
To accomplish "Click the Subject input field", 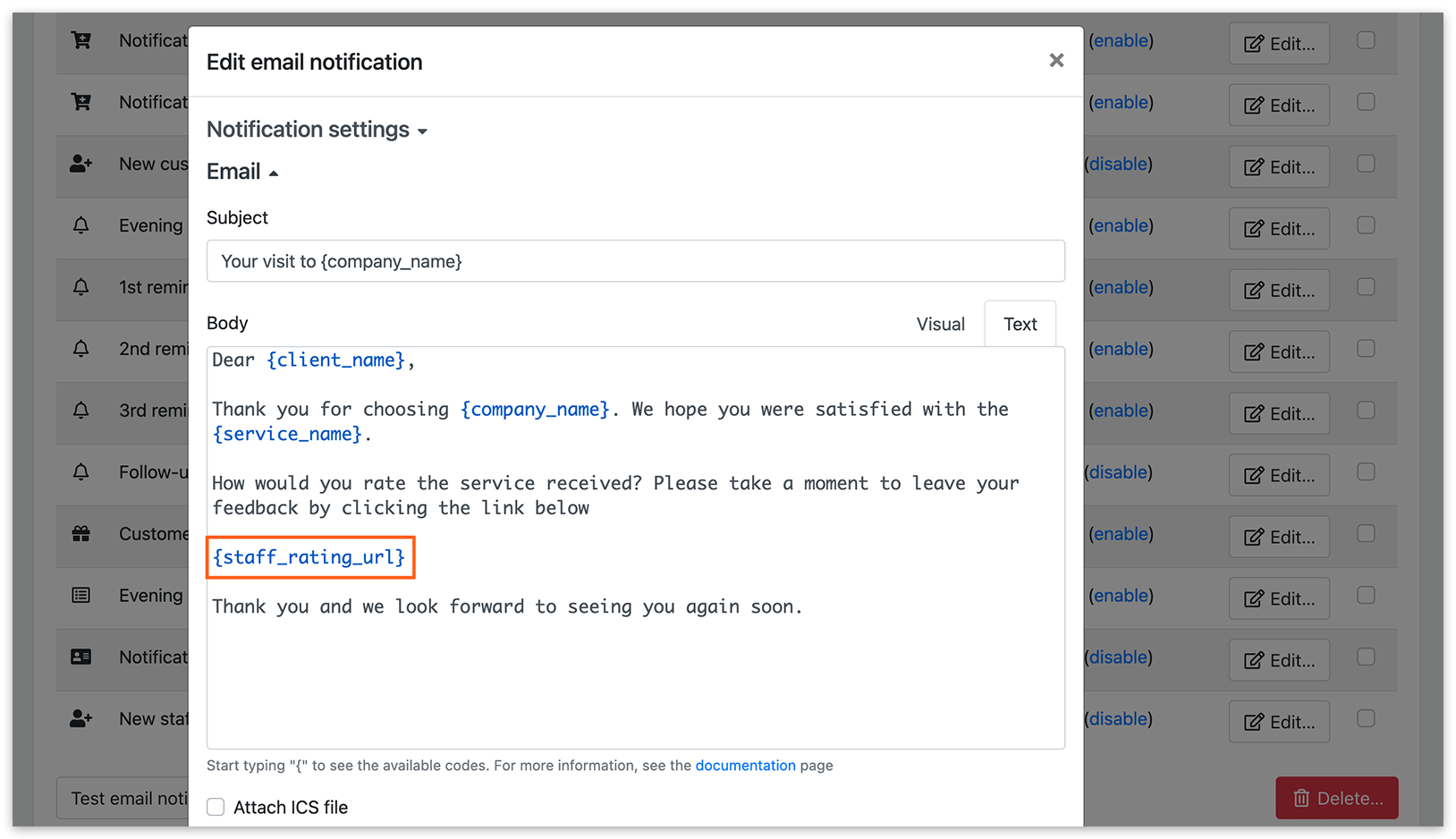I will pyautogui.click(x=635, y=261).
